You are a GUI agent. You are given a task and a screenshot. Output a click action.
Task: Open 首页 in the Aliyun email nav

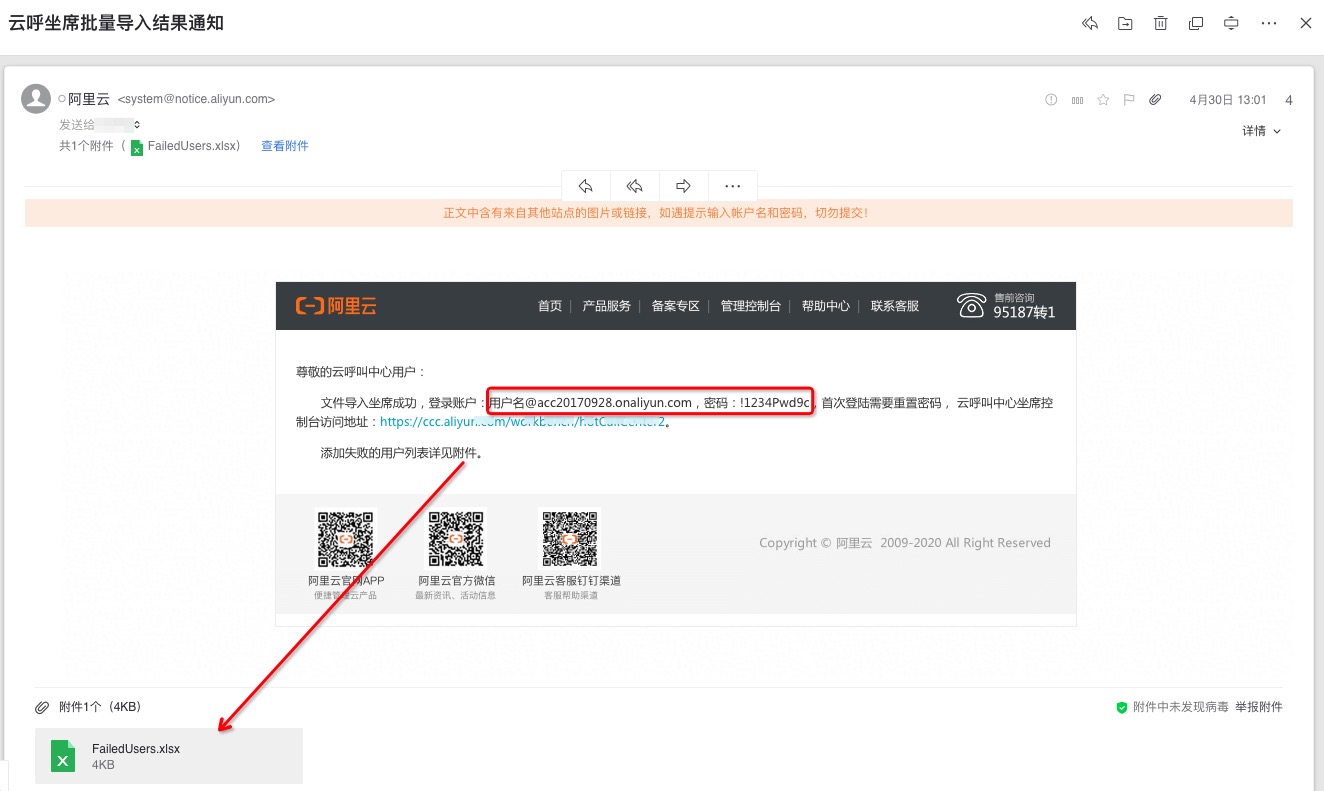pyautogui.click(x=550, y=306)
